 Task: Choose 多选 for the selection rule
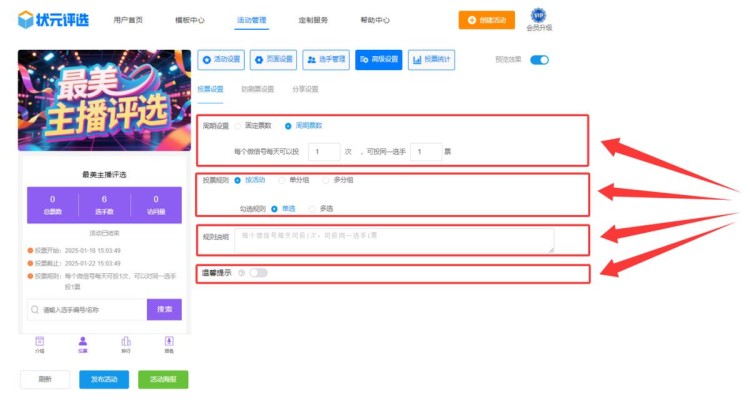(311, 208)
